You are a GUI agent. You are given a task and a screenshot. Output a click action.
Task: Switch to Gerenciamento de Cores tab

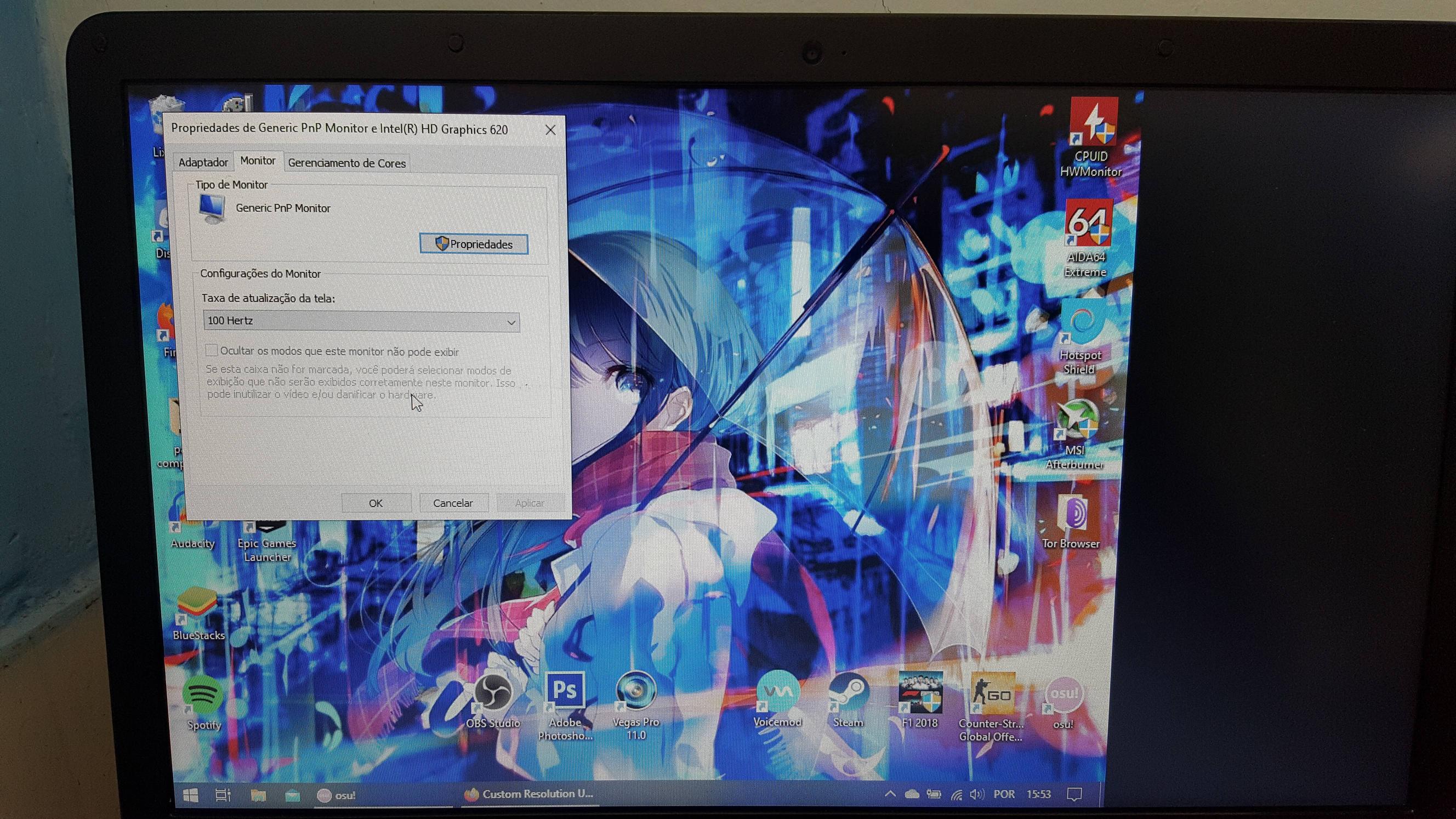click(x=346, y=163)
